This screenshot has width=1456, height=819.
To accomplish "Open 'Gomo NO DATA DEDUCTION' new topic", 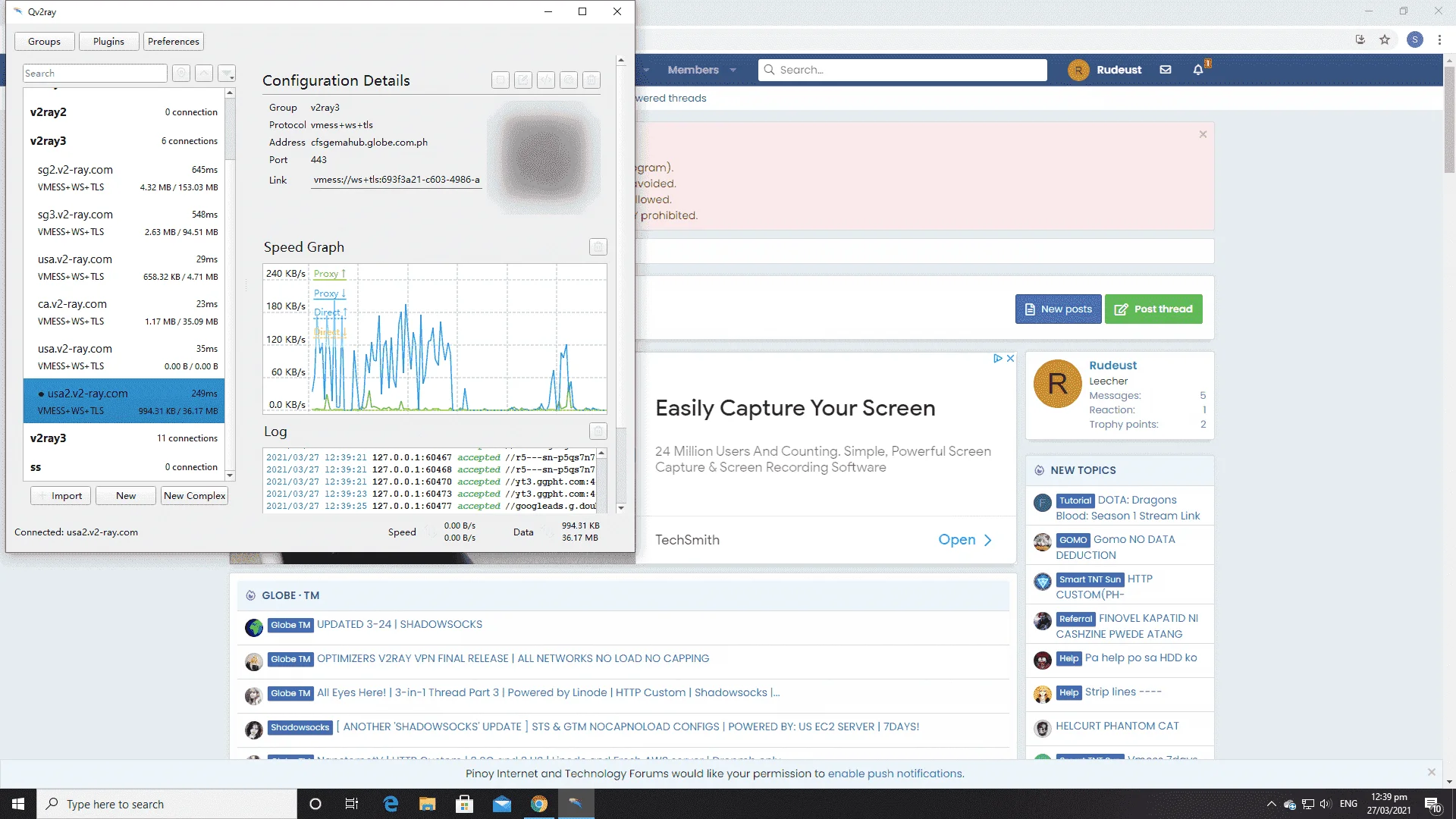I will (x=1116, y=548).
